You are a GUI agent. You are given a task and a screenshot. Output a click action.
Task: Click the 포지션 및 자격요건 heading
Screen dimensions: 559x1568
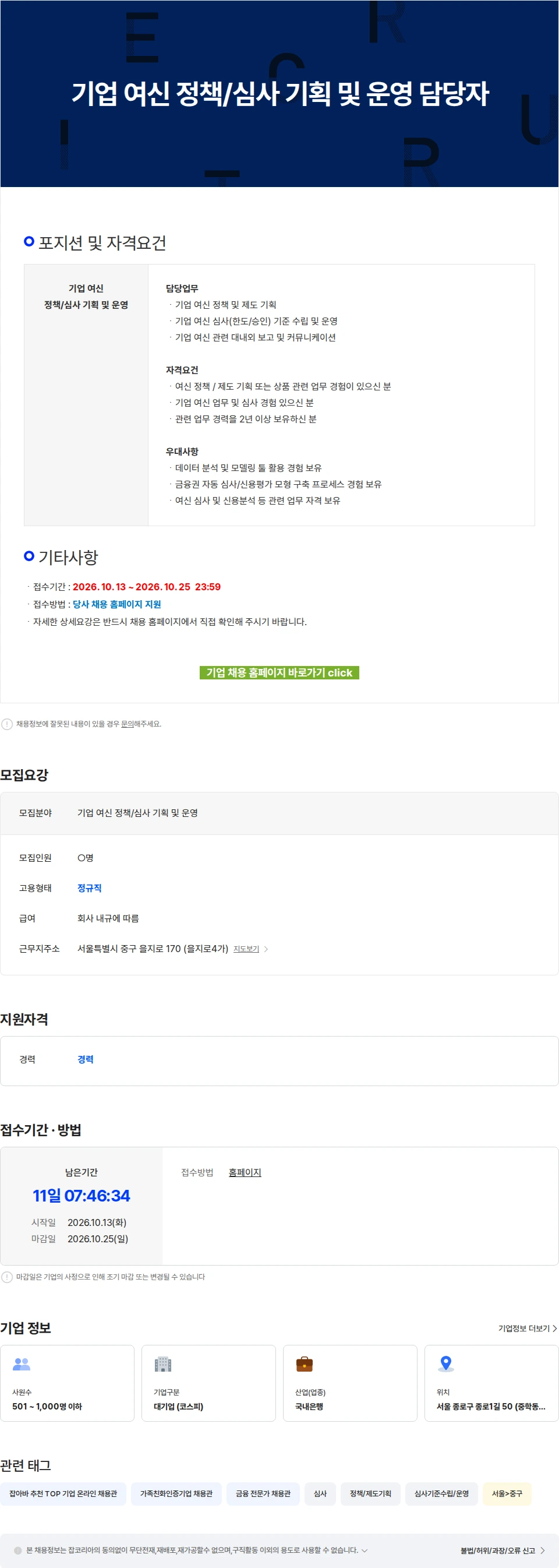tap(102, 243)
